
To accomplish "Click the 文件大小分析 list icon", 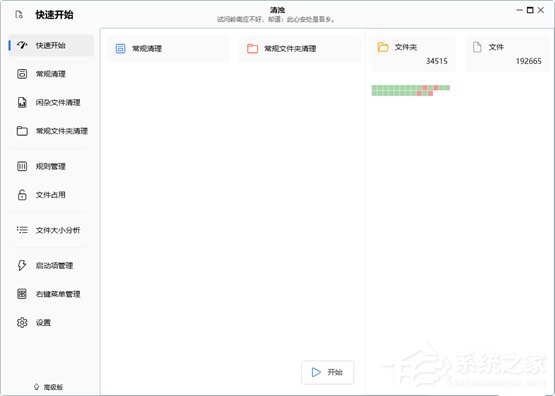I will (x=22, y=230).
